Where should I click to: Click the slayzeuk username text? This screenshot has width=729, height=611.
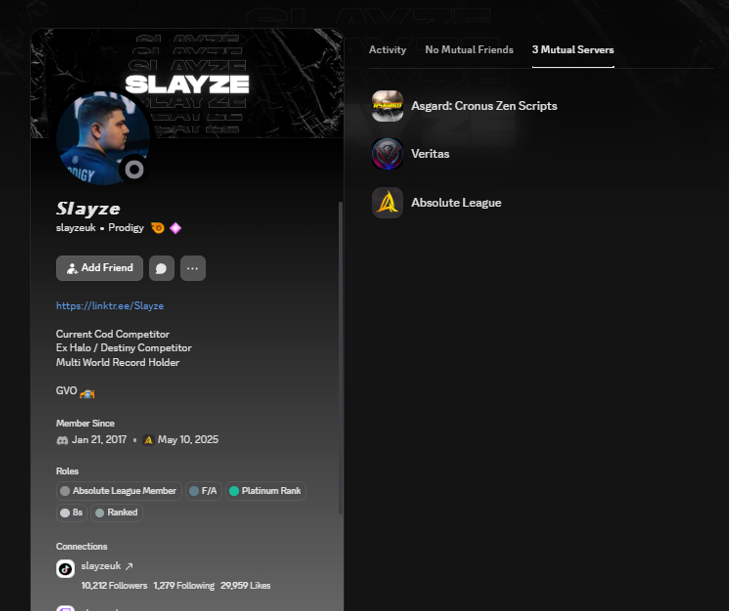pyautogui.click(x=76, y=228)
